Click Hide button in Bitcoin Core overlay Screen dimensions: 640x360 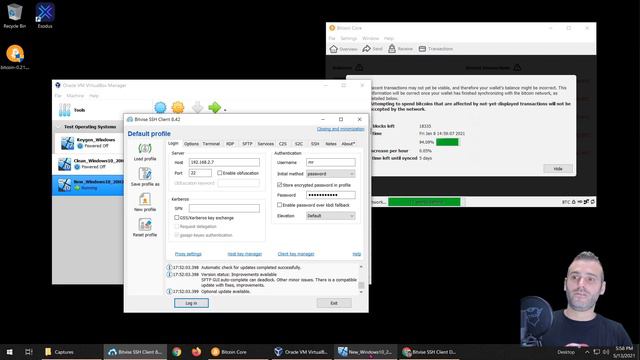[x=558, y=169]
